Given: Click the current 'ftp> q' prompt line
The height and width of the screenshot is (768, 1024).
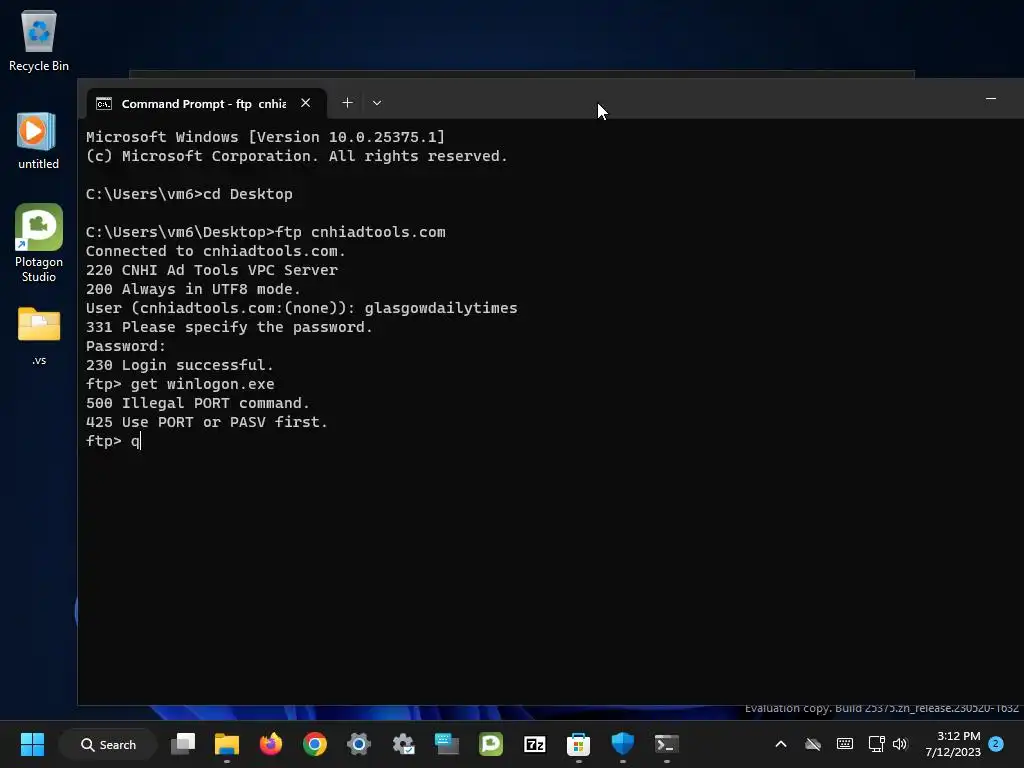Looking at the screenshot, I should pos(113,441).
